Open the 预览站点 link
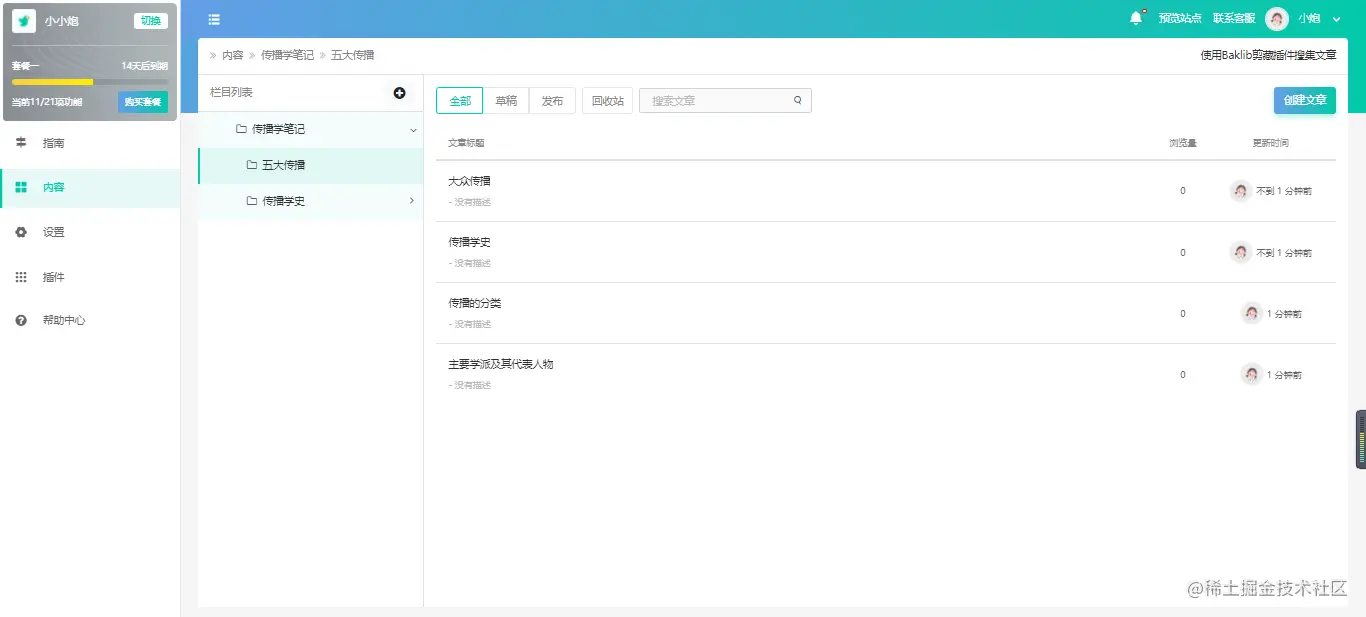The image size is (1366, 617). click(x=1180, y=19)
